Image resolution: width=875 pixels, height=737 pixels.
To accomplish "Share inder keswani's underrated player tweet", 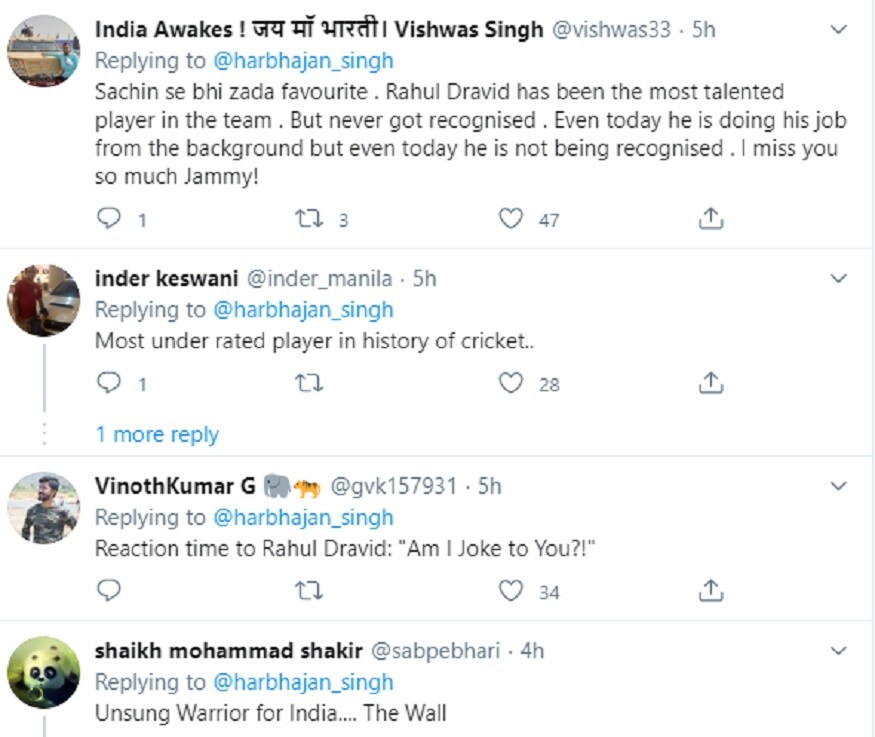I will click(710, 383).
